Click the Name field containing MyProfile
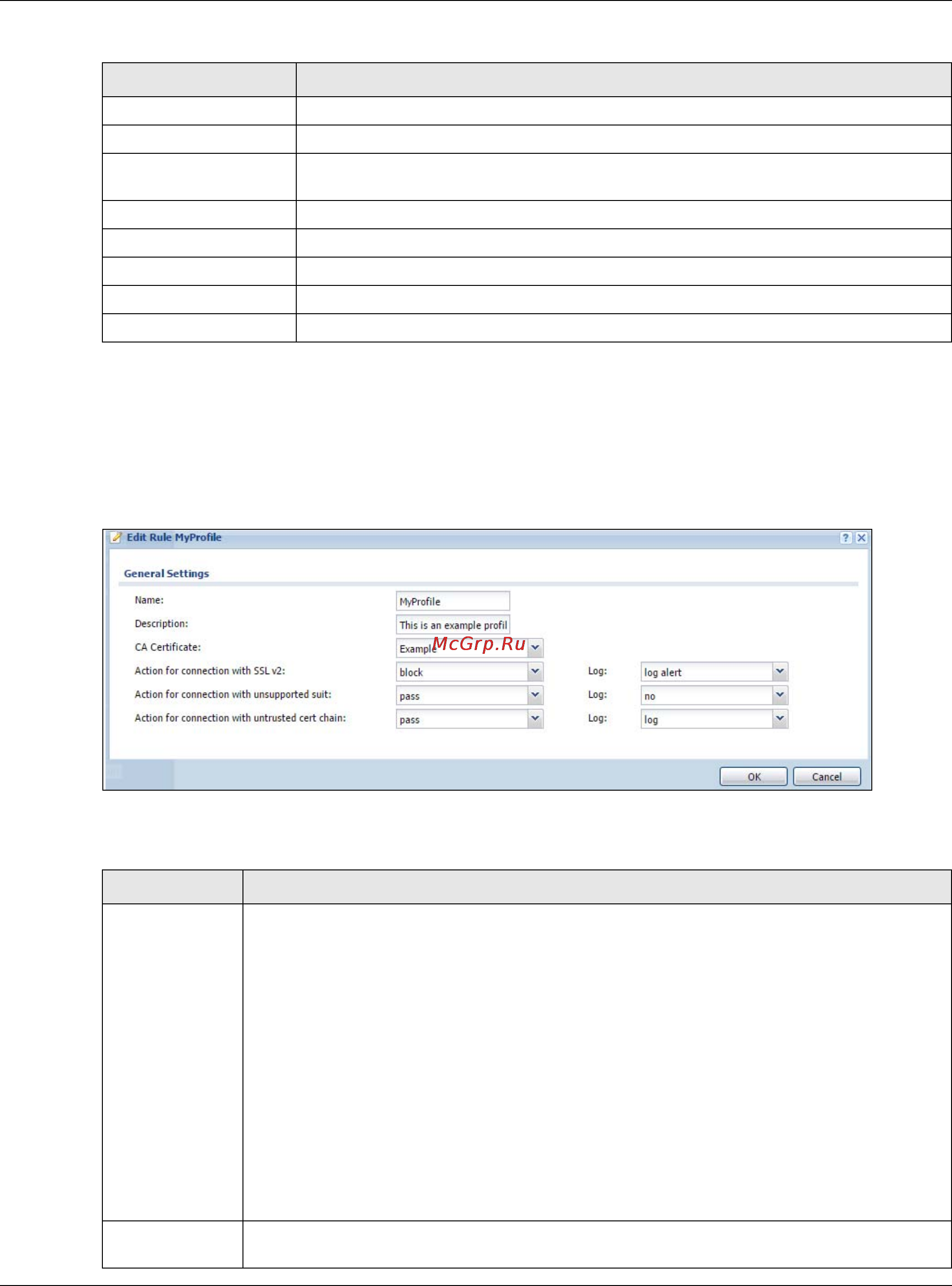The image size is (952, 1286). [453, 601]
